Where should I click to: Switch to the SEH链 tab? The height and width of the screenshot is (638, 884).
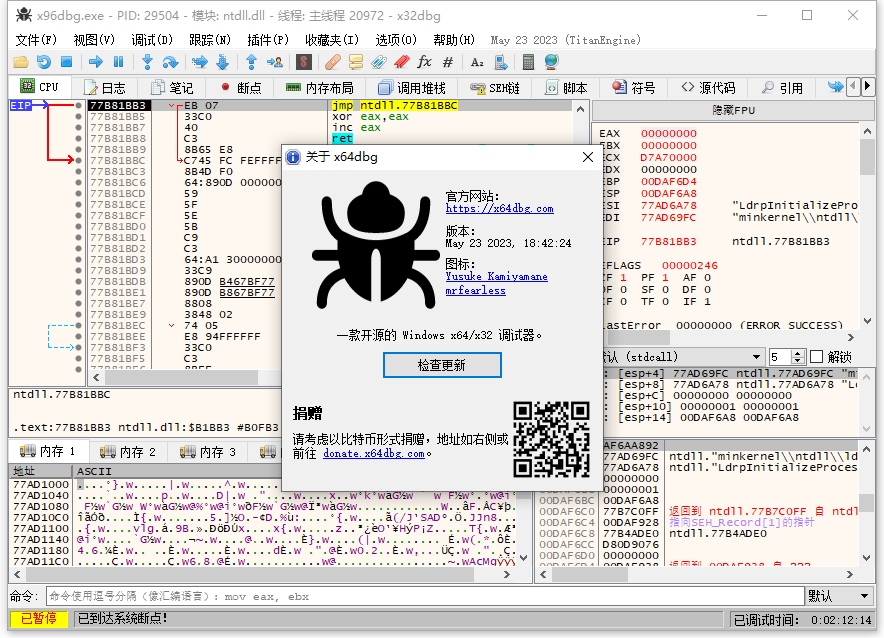pyautogui.click(x=495, y=88)
